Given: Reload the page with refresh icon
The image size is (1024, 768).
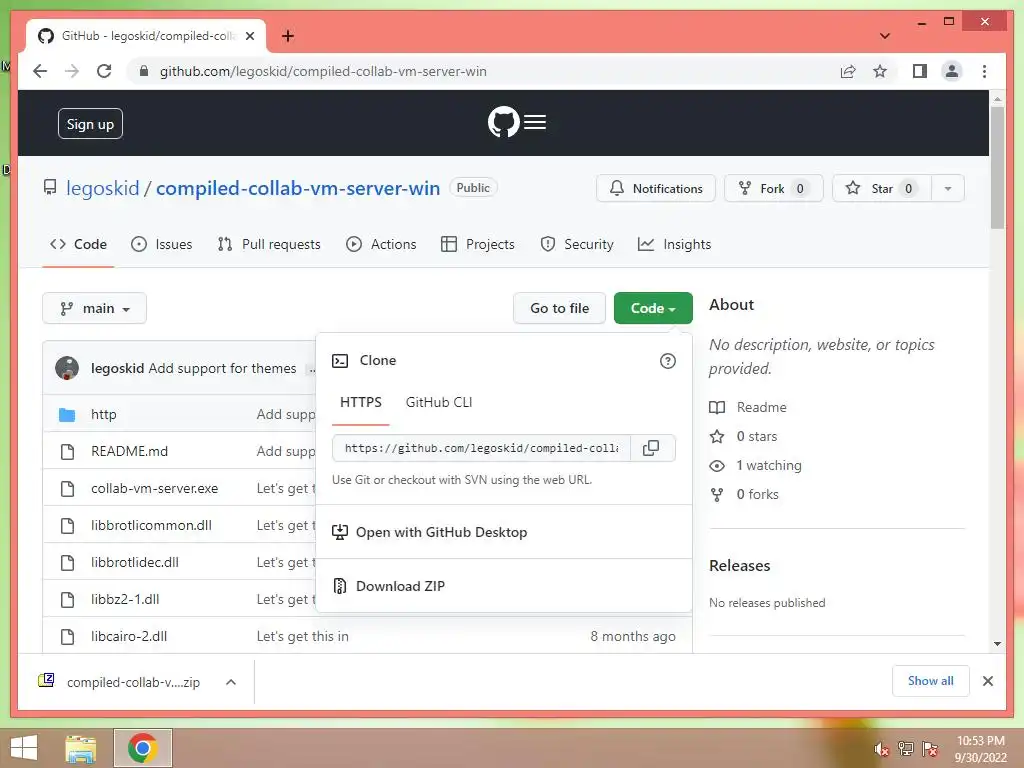Looking at the screenshot, I should tap(104, 71).
